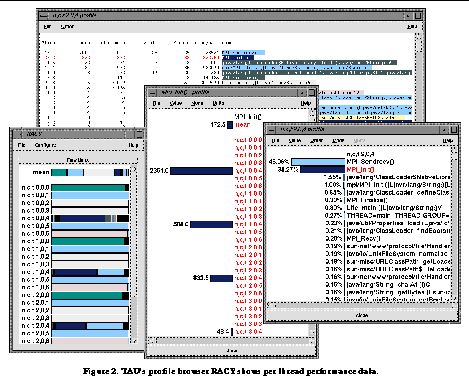Open Help menu in the RACY window

coord(133,145)
